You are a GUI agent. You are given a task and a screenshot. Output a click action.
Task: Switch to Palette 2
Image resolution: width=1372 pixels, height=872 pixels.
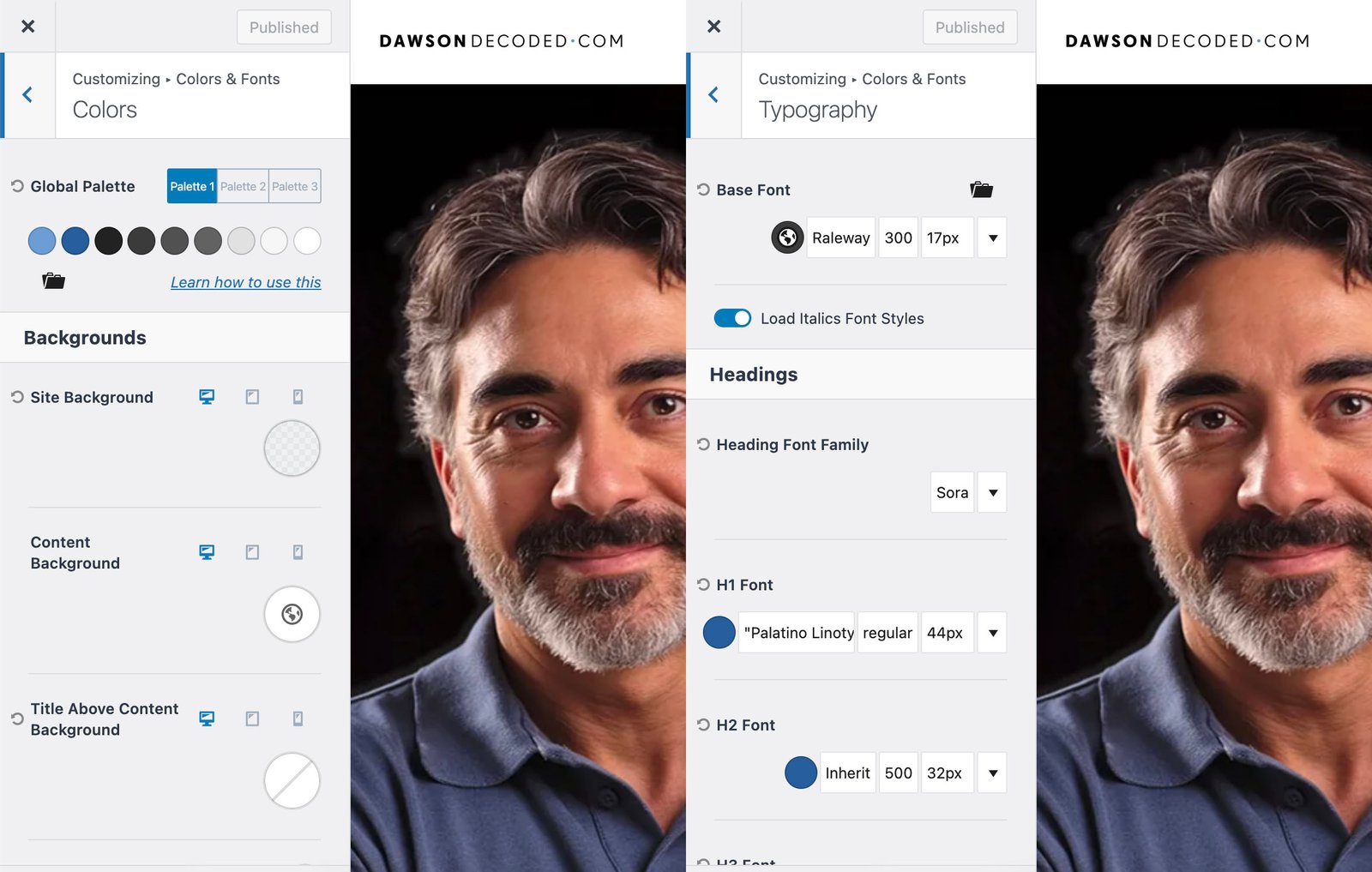coord(243,186)
